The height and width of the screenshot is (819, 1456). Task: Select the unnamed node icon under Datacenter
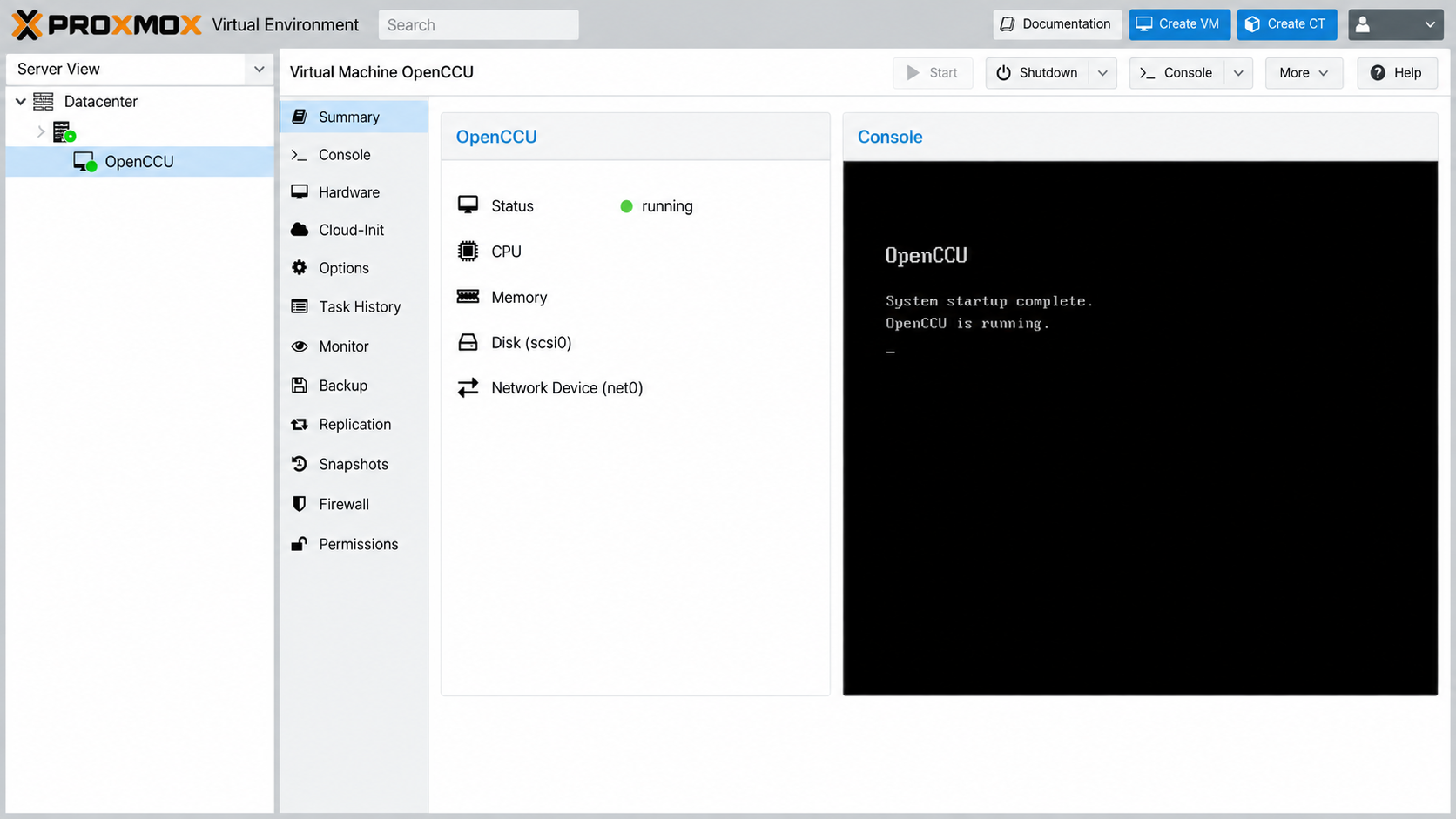[x=64, y=132]
